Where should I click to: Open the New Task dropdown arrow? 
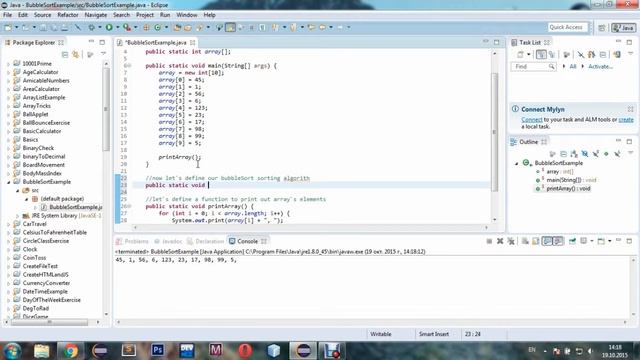click(x=529, y=54)
